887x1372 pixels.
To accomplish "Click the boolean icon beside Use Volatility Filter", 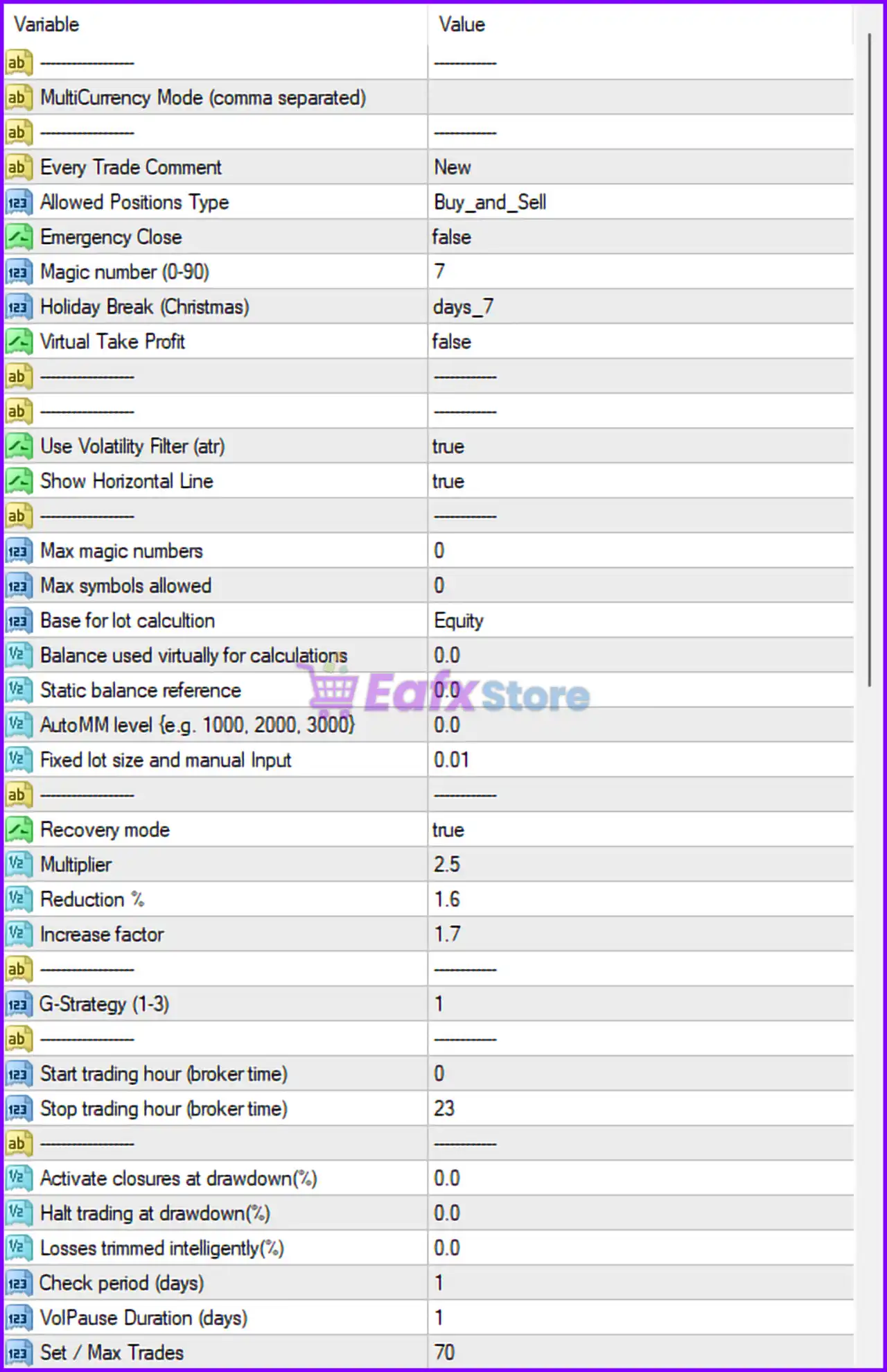I will pyautogui.click(x=19, y=446).
